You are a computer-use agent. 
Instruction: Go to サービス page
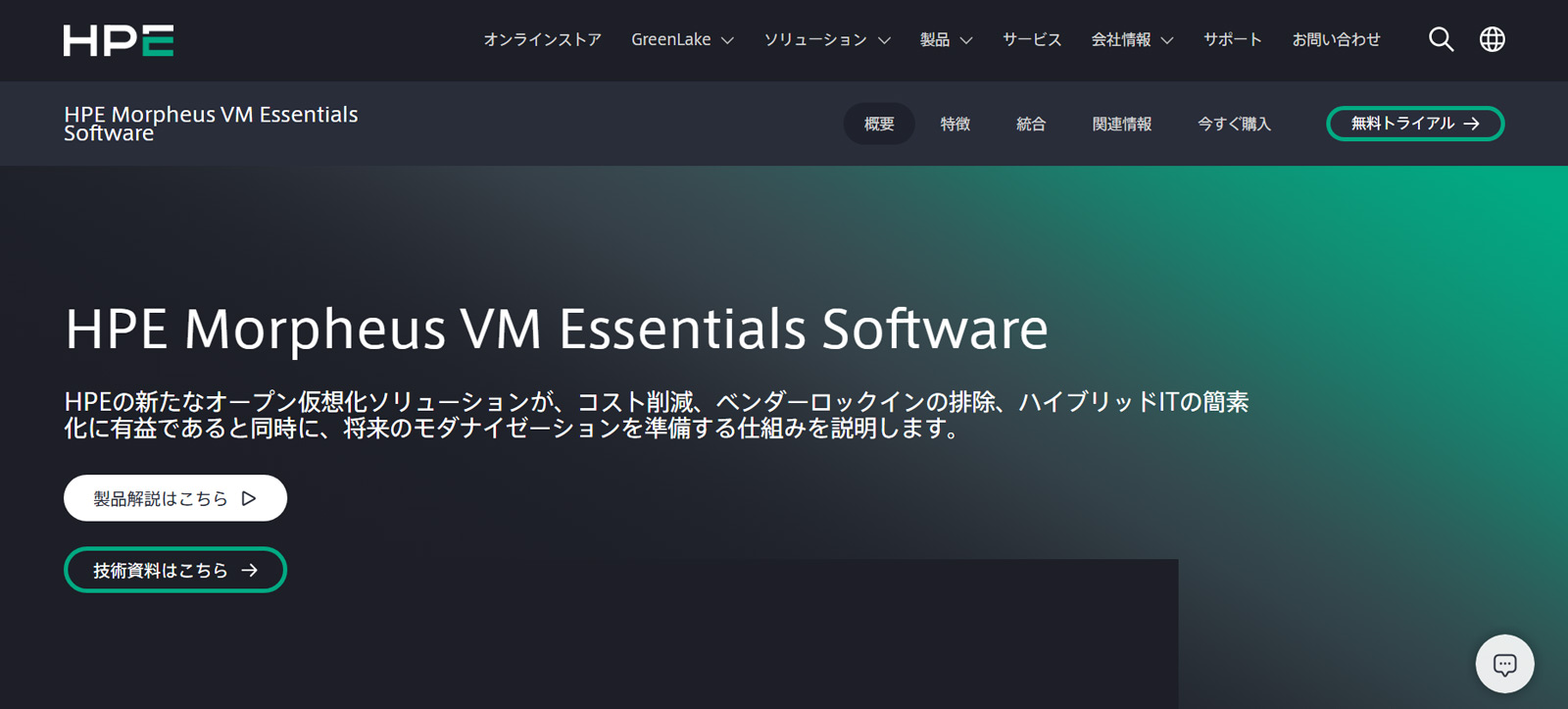coord(1032,39)
